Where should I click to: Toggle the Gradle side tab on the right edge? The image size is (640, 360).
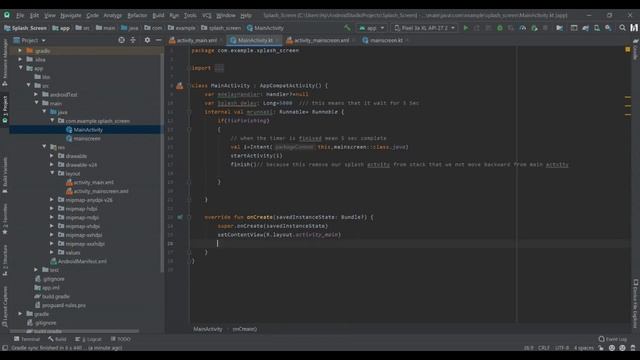(636, 49)
